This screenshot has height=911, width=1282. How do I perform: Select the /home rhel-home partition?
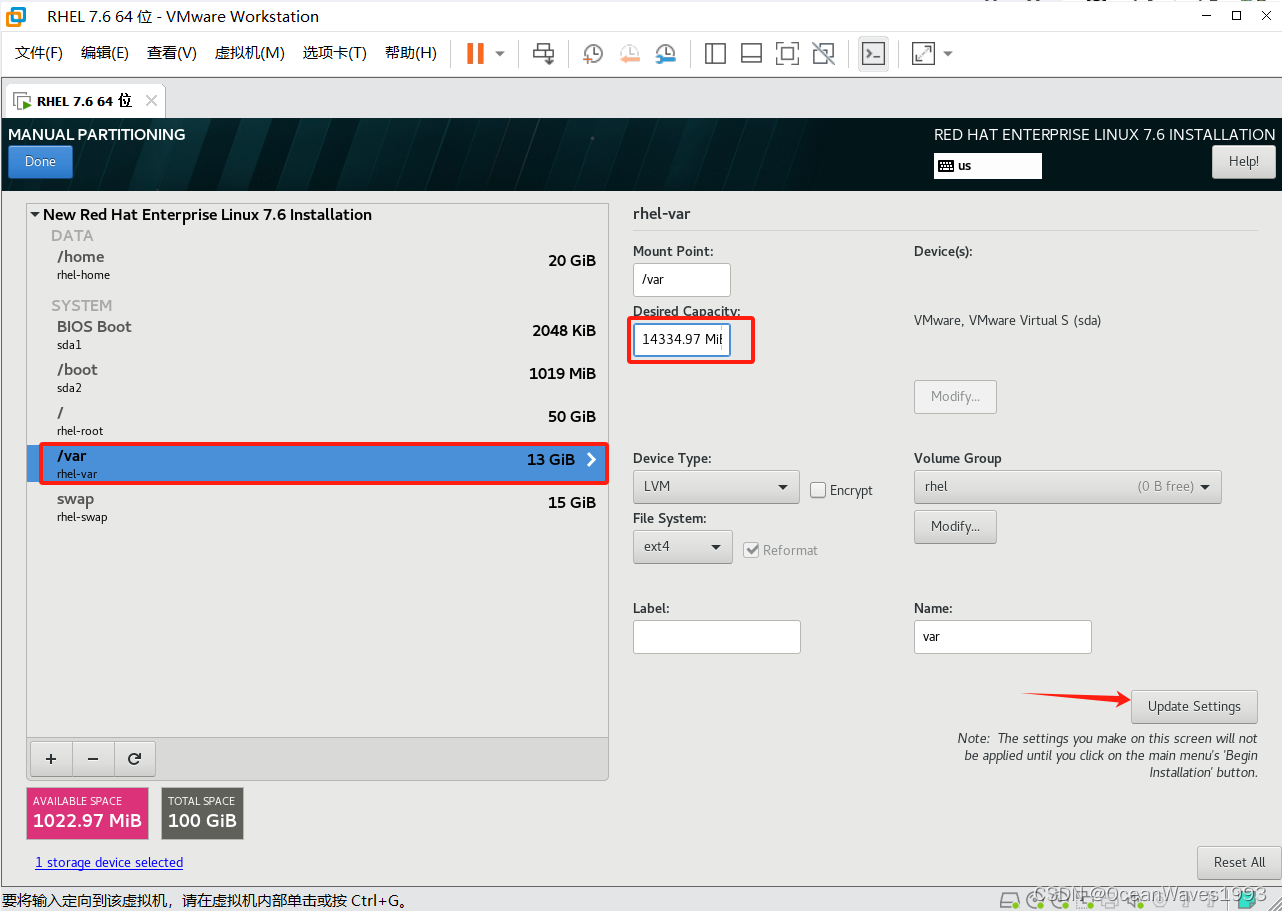pyautogui.click(x=317, y=265)
